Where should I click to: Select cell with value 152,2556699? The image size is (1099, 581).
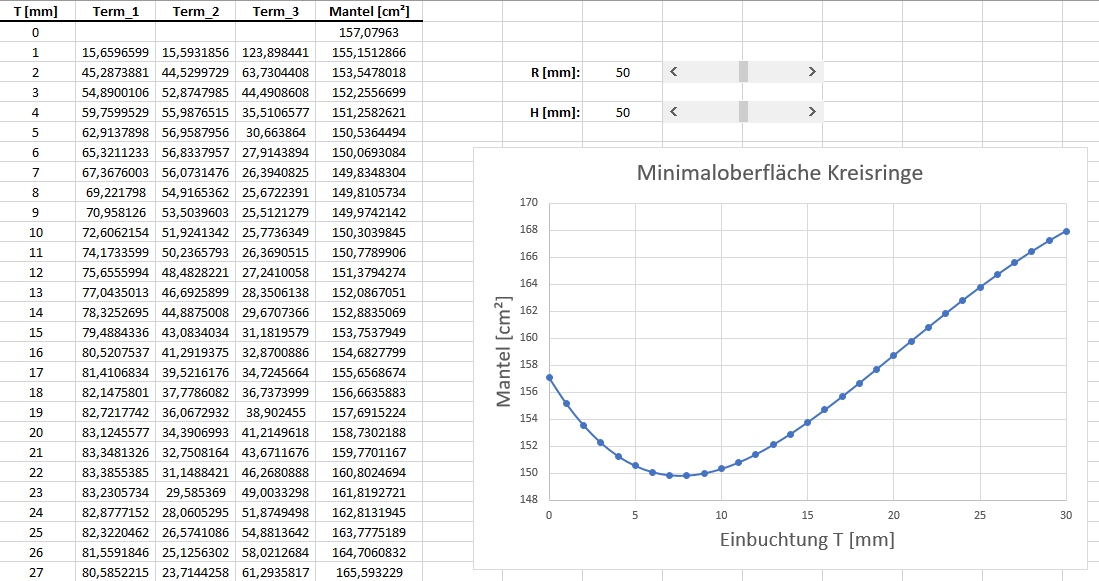[369, 93]
